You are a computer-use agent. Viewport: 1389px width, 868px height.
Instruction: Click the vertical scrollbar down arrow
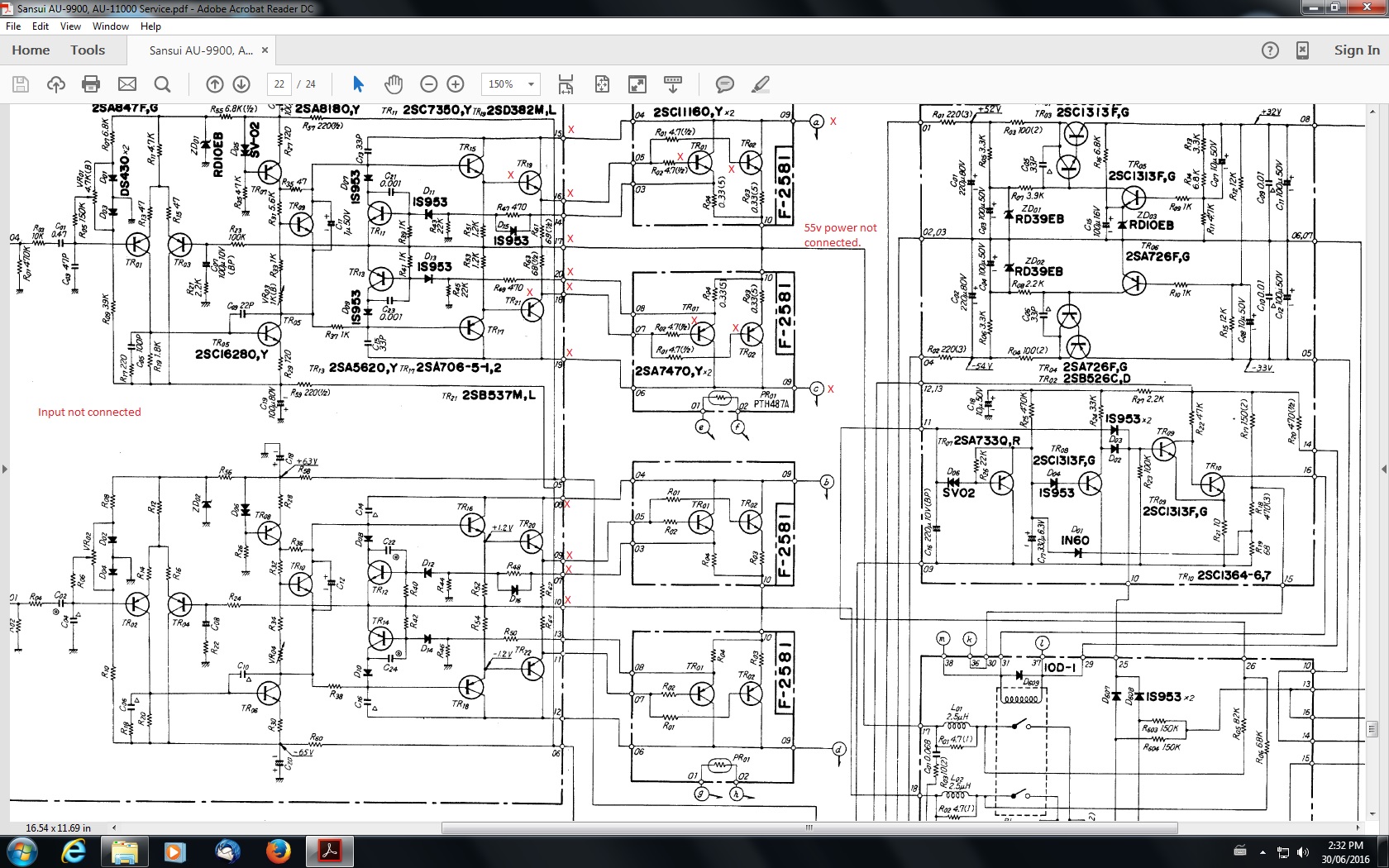[1372, 814]
